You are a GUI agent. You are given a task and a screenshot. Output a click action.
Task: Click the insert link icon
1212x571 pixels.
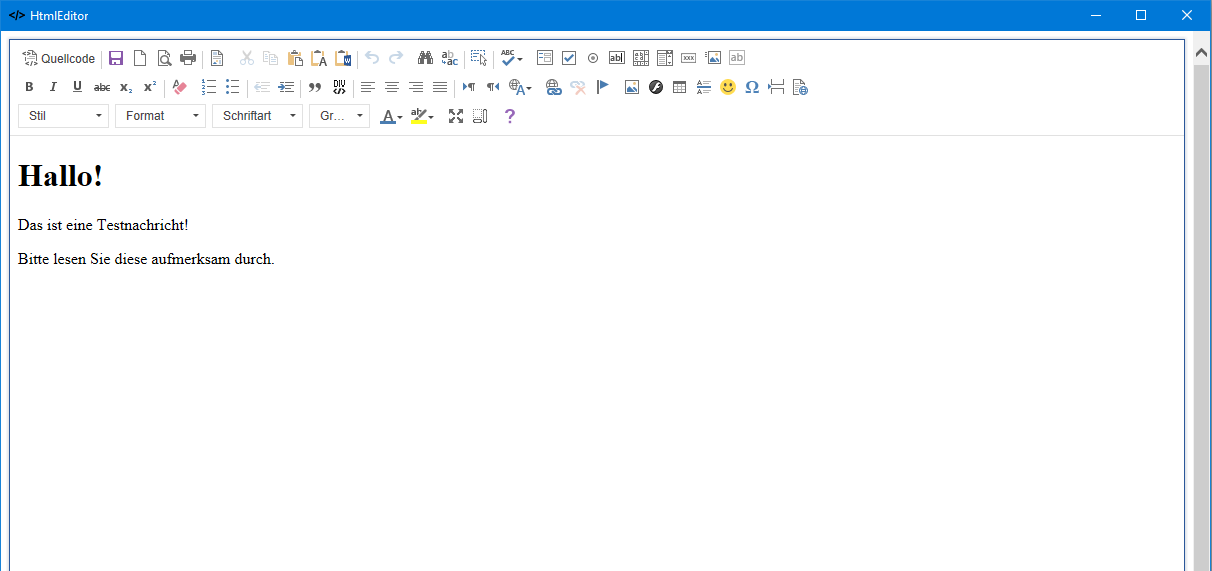click(554, 87)
